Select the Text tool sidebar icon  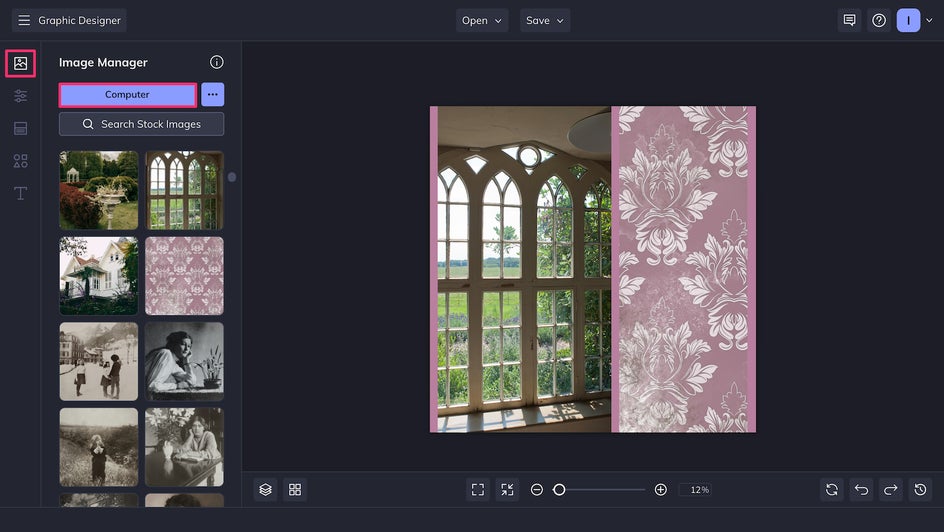click(20, 193)
